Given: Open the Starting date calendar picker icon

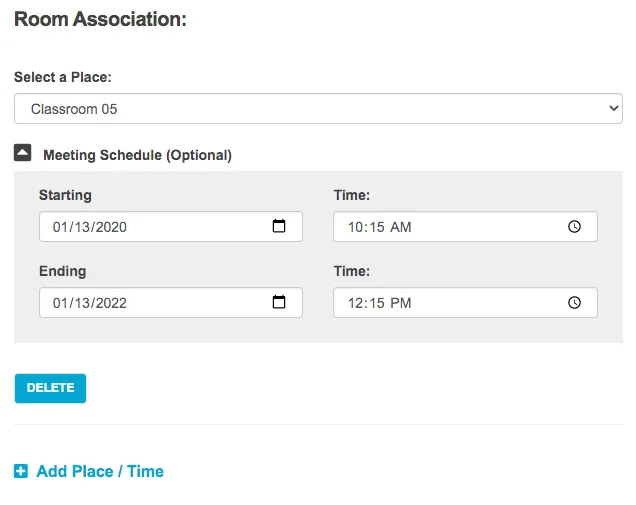Looking at the screenshot, I should coord(280,227).
